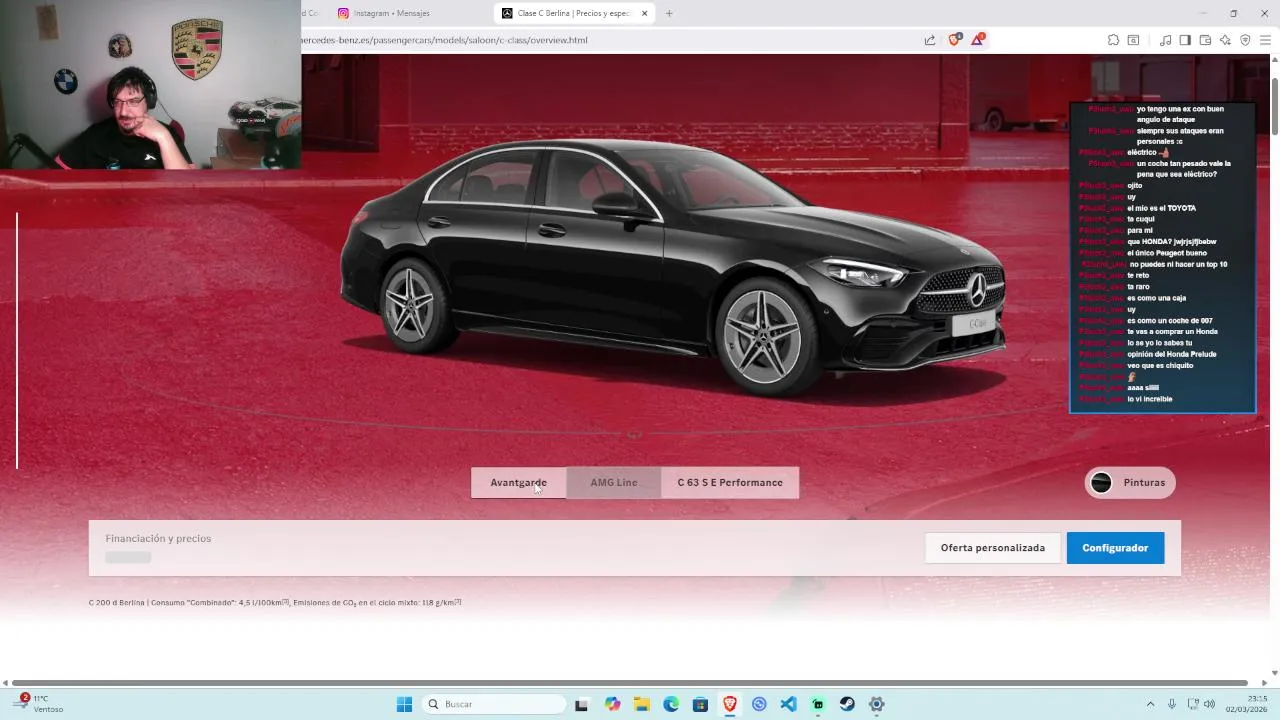Click the horizontal page scrollbar

(629, 683)
